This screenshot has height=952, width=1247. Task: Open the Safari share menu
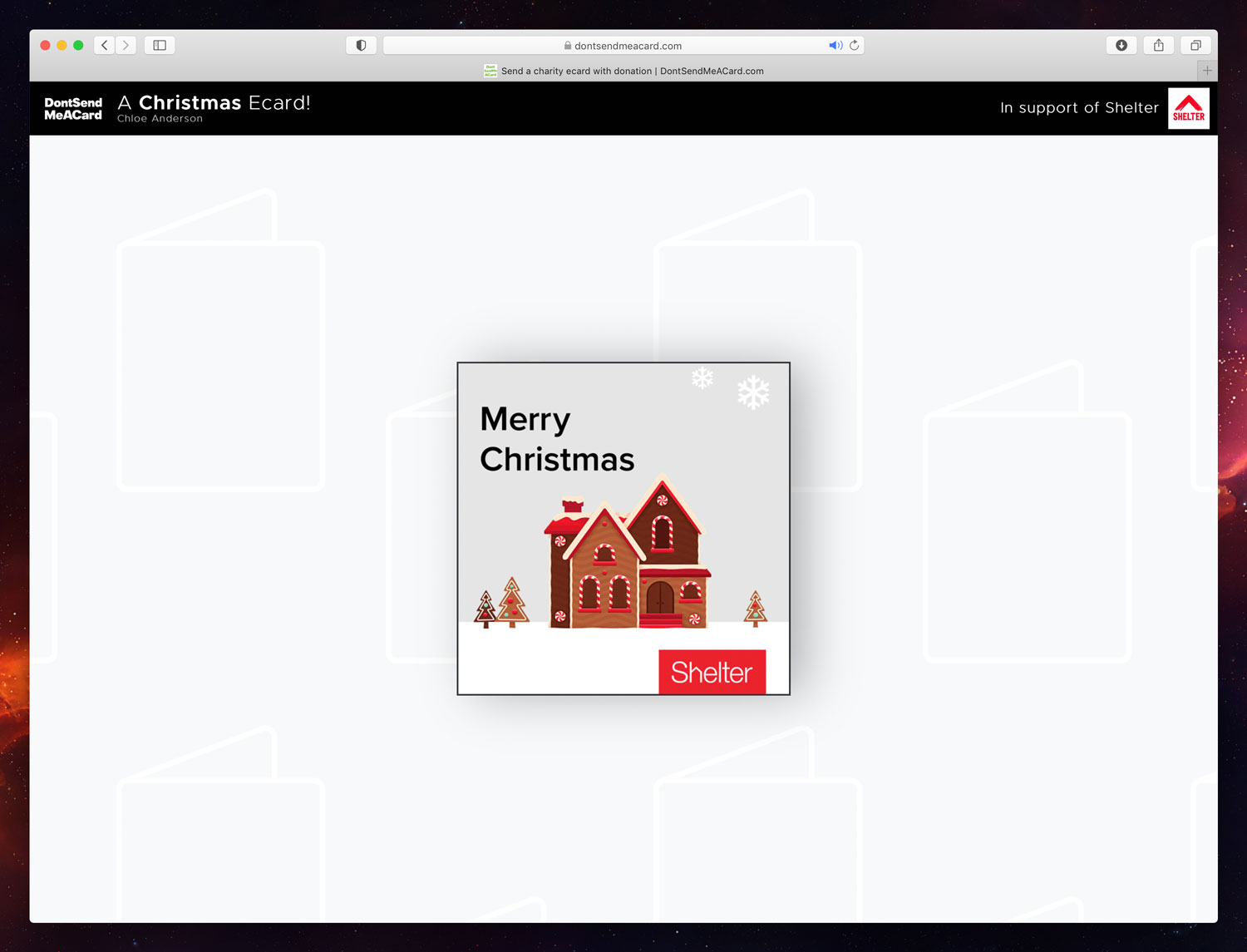point(1159,46)
